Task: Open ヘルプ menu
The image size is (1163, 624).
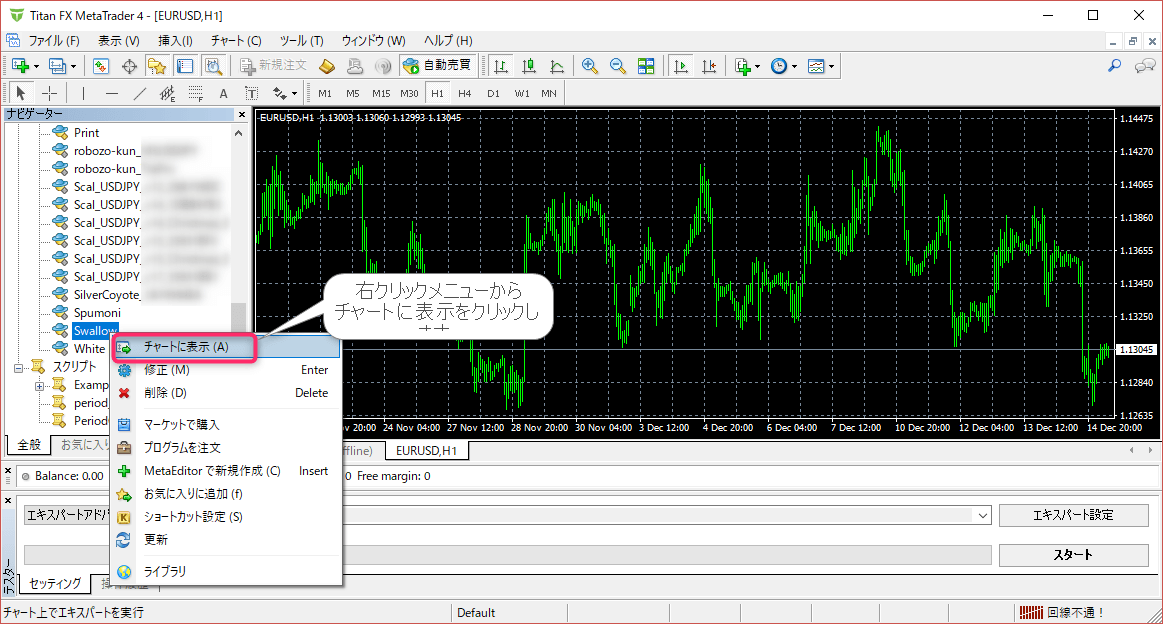Action: tap(448, 41)
